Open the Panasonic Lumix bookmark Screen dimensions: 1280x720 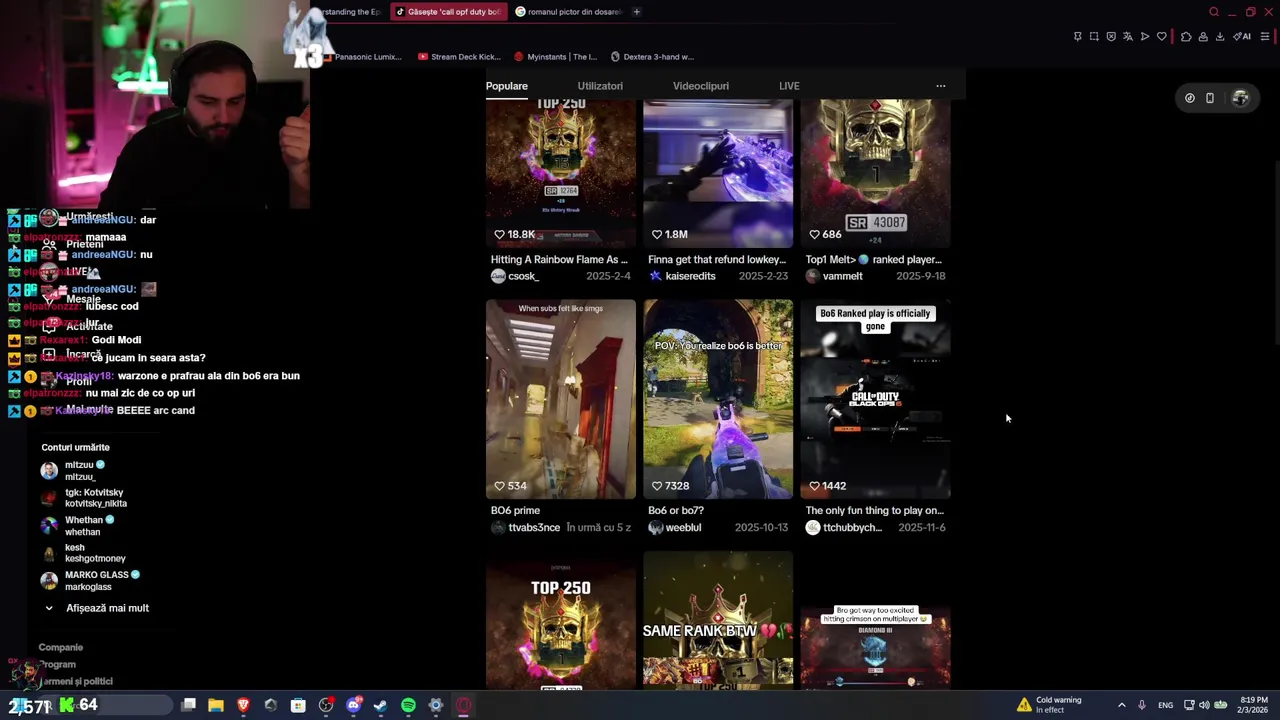point(361,57)
